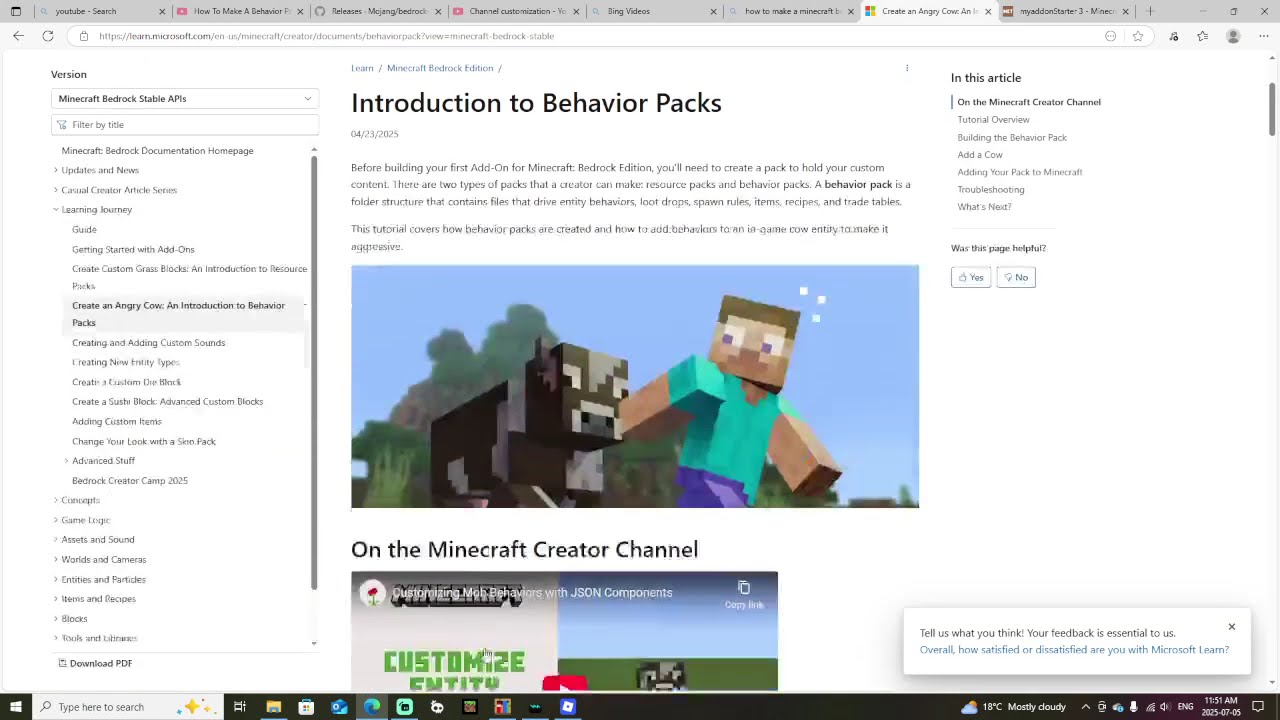Click the Yes helpful button

click(971, 277)
